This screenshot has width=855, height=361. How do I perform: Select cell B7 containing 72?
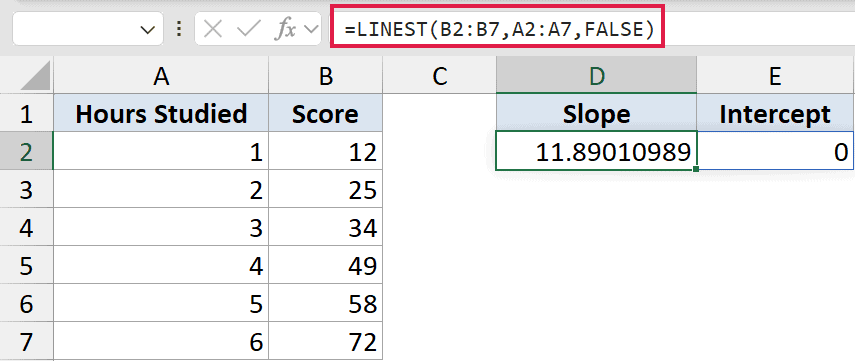pyautogui.click(x=326, y=341)
